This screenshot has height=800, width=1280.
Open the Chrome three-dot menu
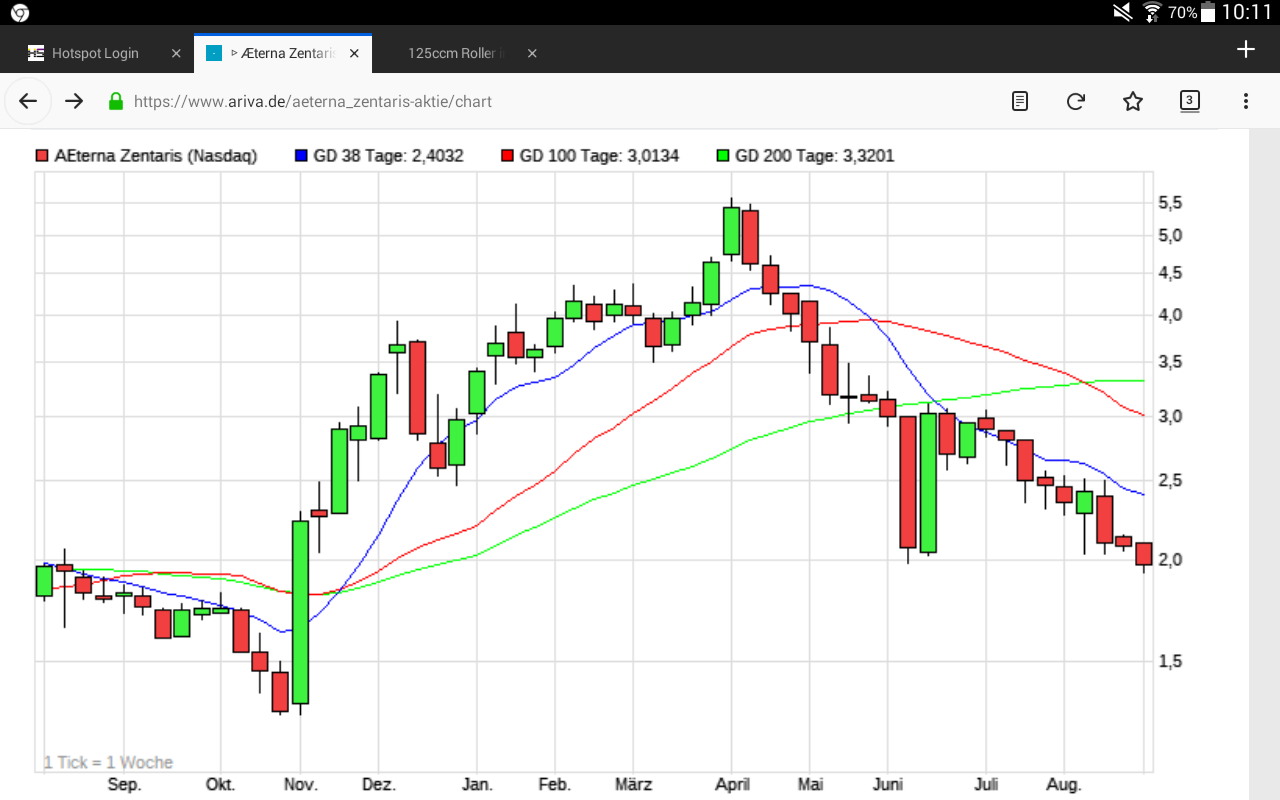pos(1246,101)
